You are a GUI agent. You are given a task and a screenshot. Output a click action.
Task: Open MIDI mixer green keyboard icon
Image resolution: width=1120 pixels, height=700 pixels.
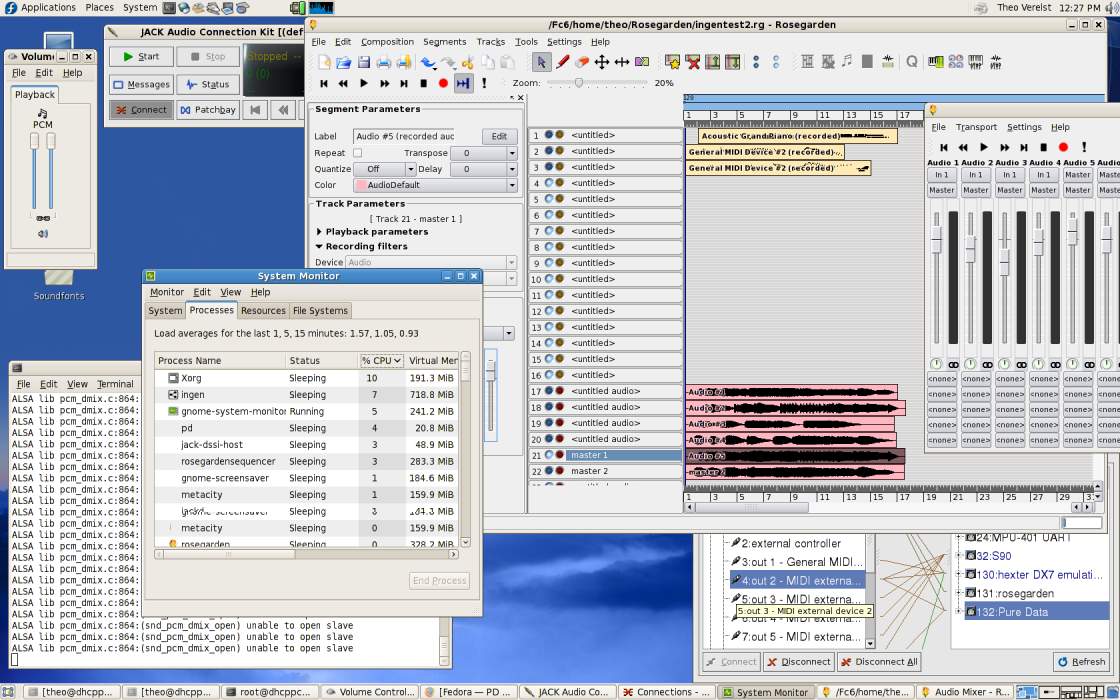tap(936, 62)
